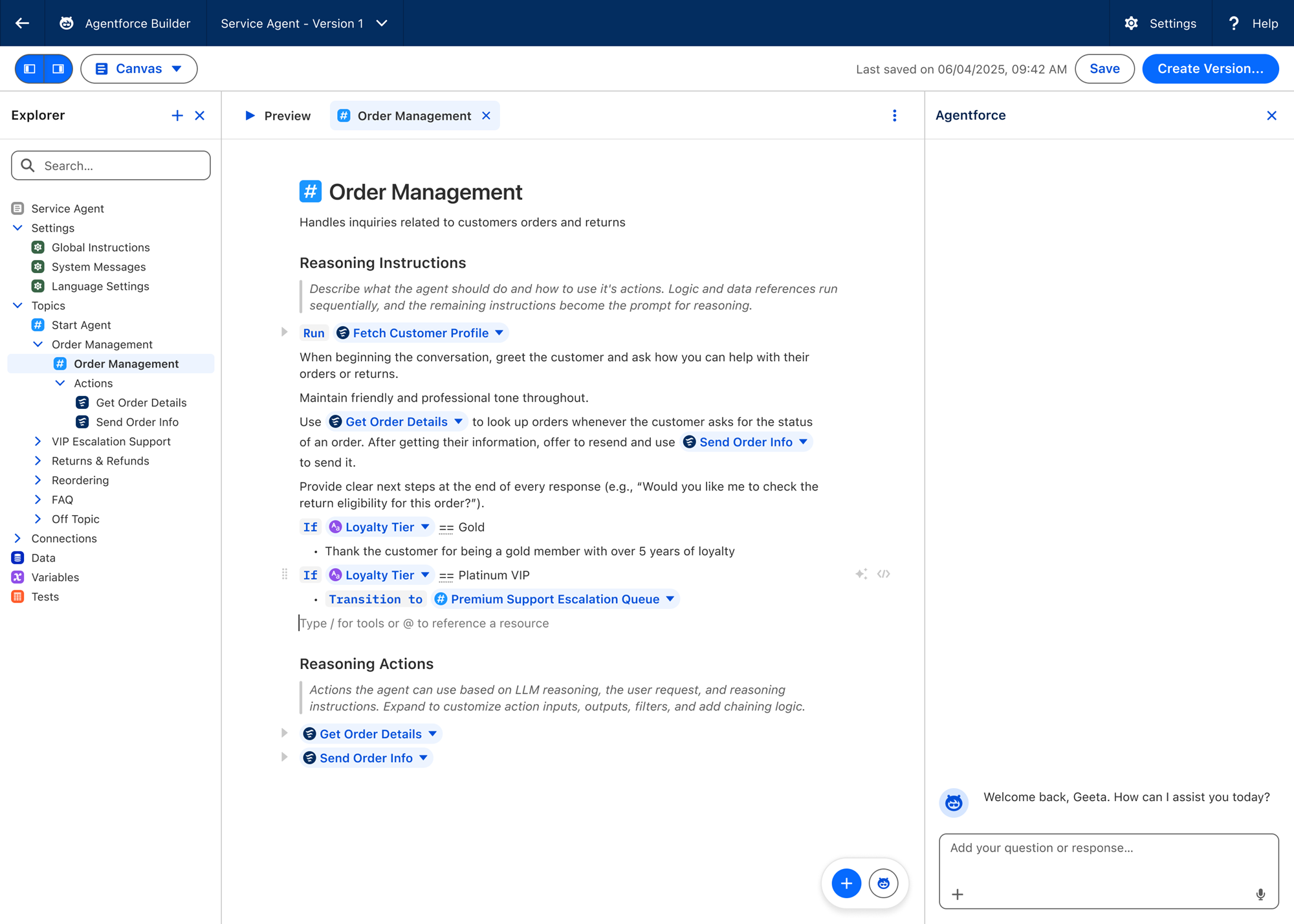
Task: Expand the VIP Escalation Support topic
Action: (x=38, y=441)
